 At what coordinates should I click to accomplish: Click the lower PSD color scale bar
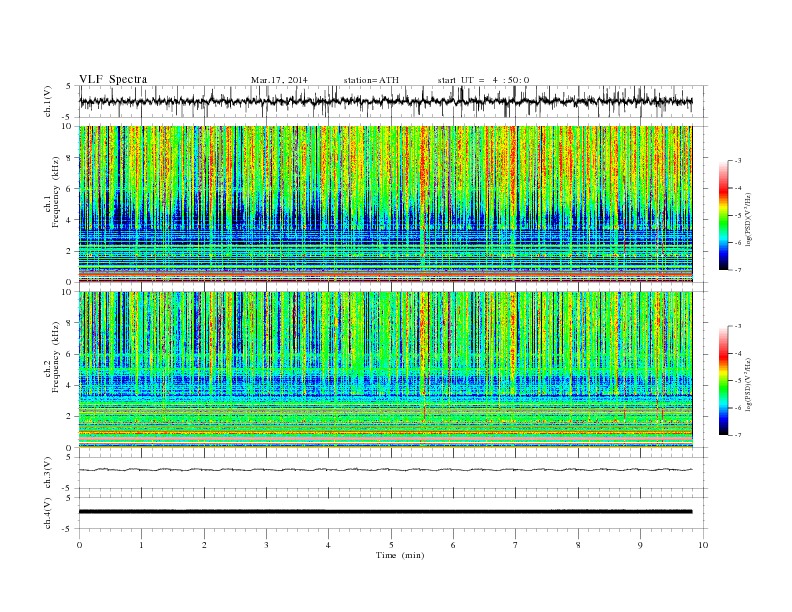point(723,380)
